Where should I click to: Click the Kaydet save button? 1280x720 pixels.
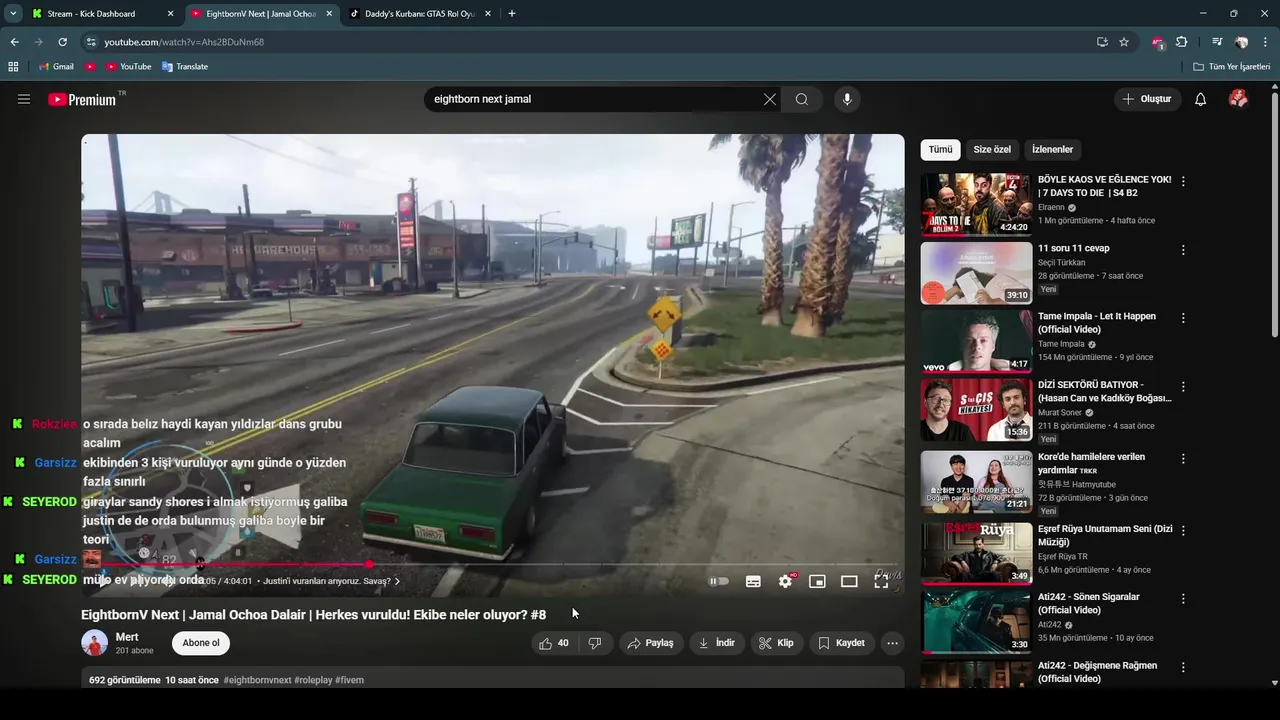(x=841, y=643)
